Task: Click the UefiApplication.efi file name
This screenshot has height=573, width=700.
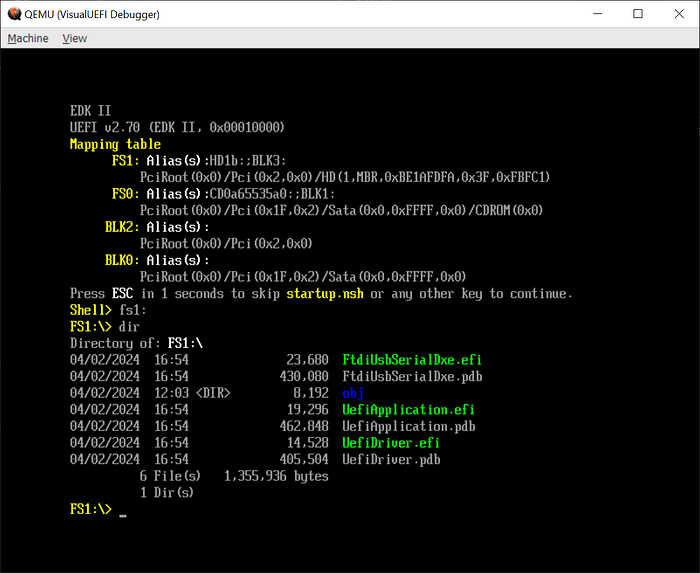Action: 408,410
